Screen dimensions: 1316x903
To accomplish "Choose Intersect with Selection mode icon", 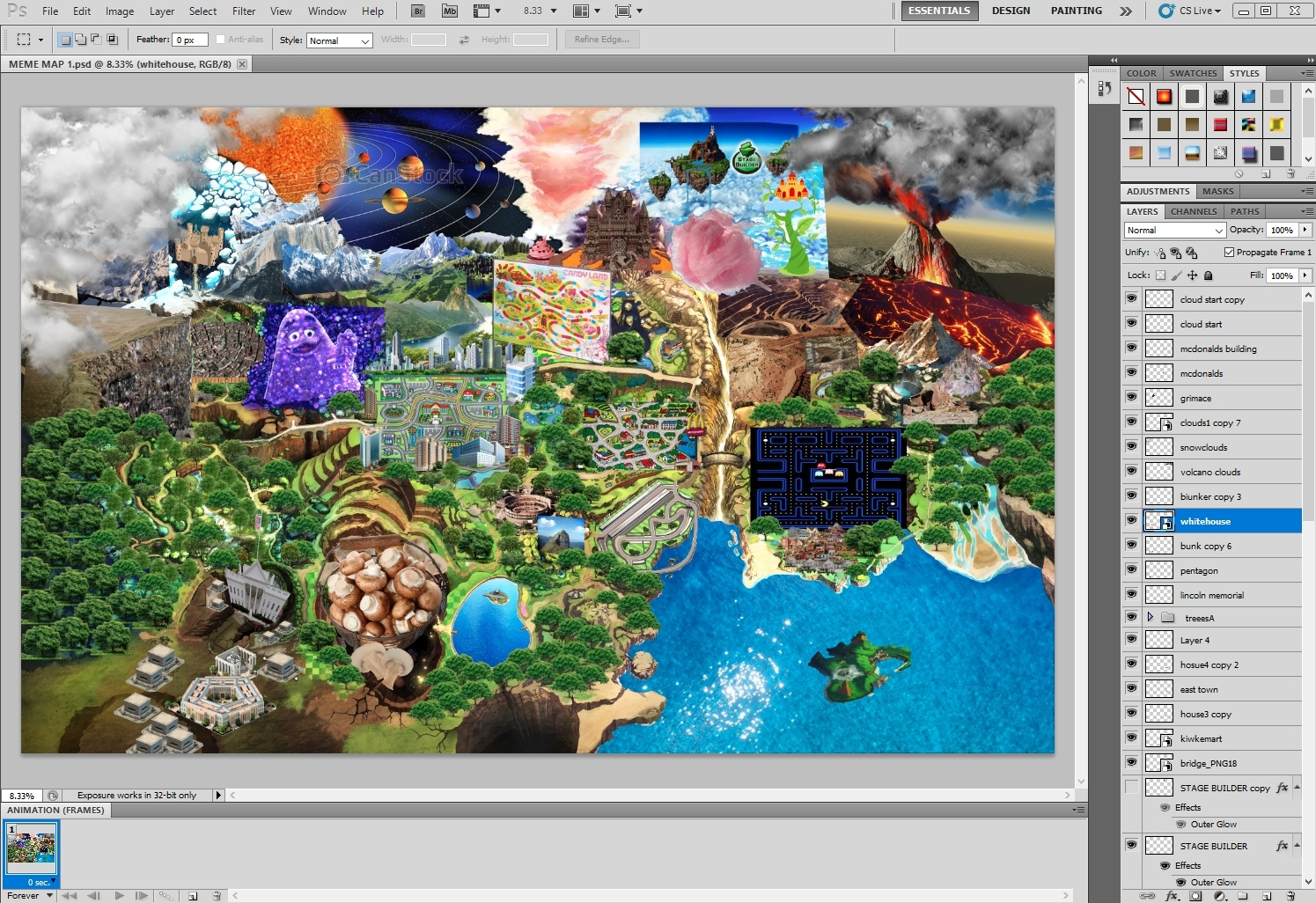I will coord(112,40).
